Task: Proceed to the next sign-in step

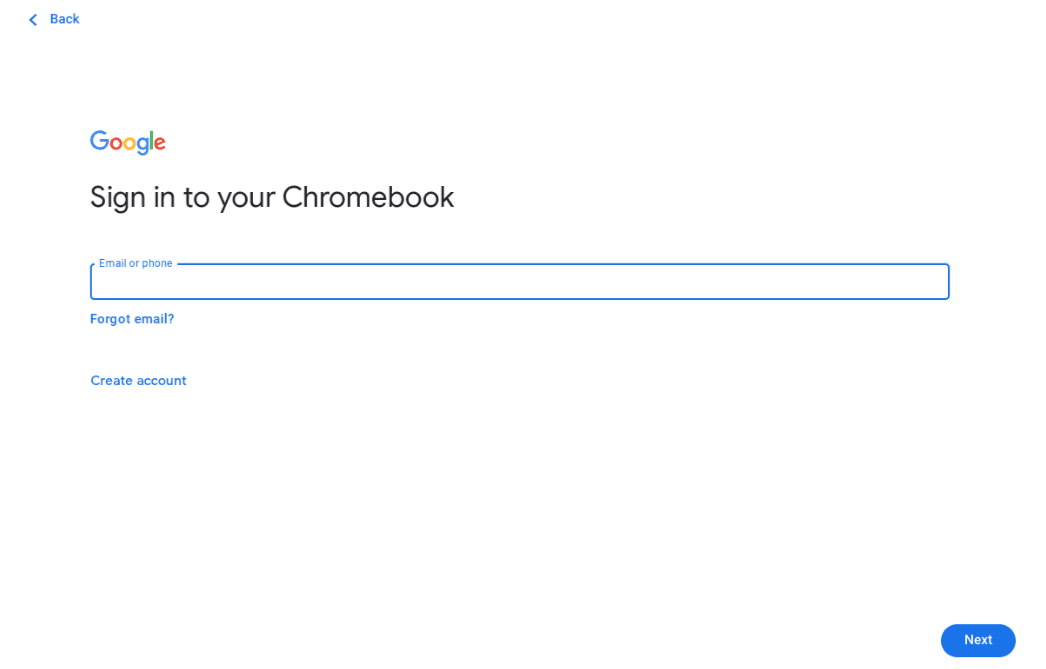Action: click(x=978, y=640)
